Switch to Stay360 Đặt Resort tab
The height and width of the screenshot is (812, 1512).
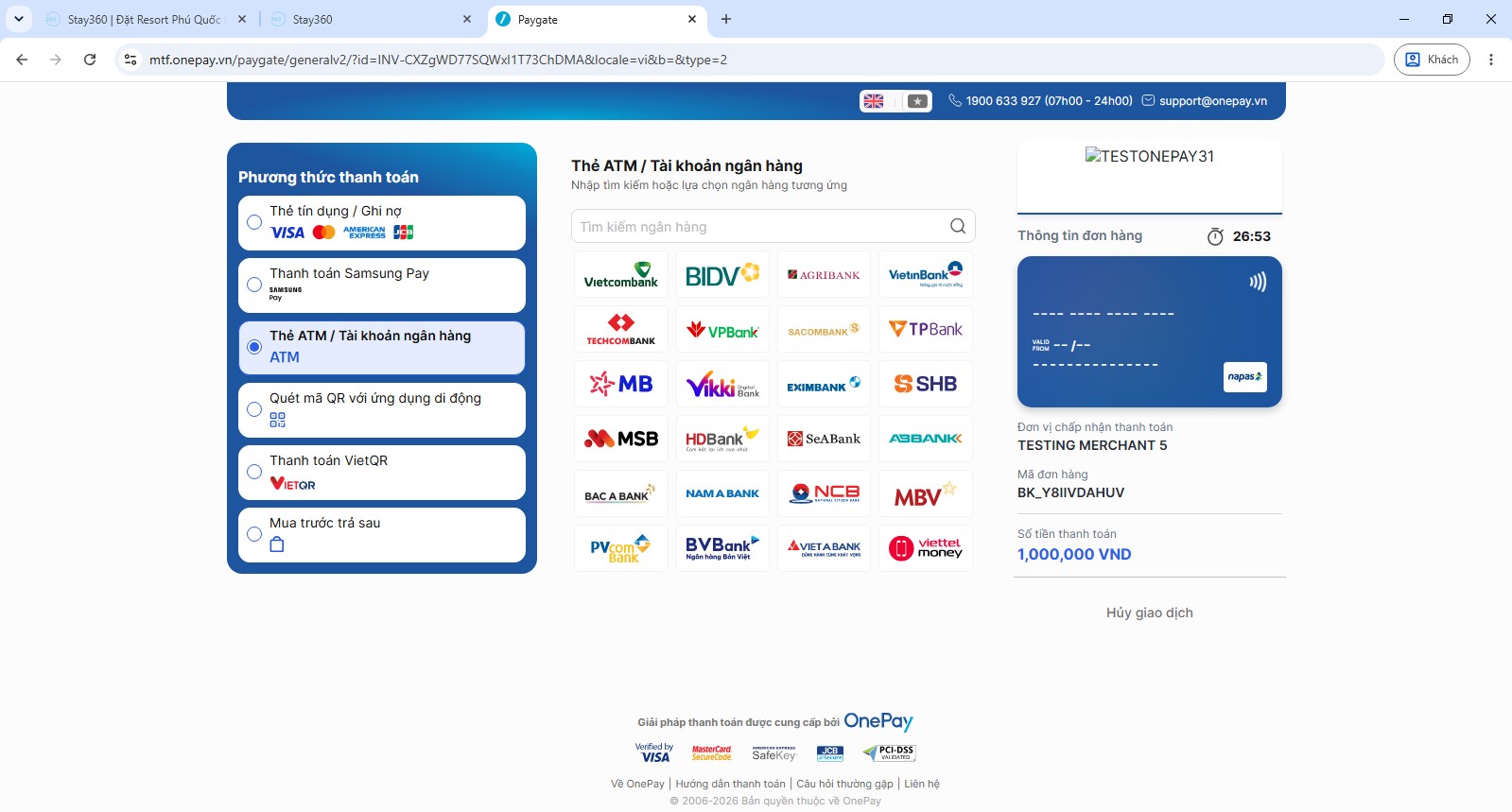pos(147,19)
